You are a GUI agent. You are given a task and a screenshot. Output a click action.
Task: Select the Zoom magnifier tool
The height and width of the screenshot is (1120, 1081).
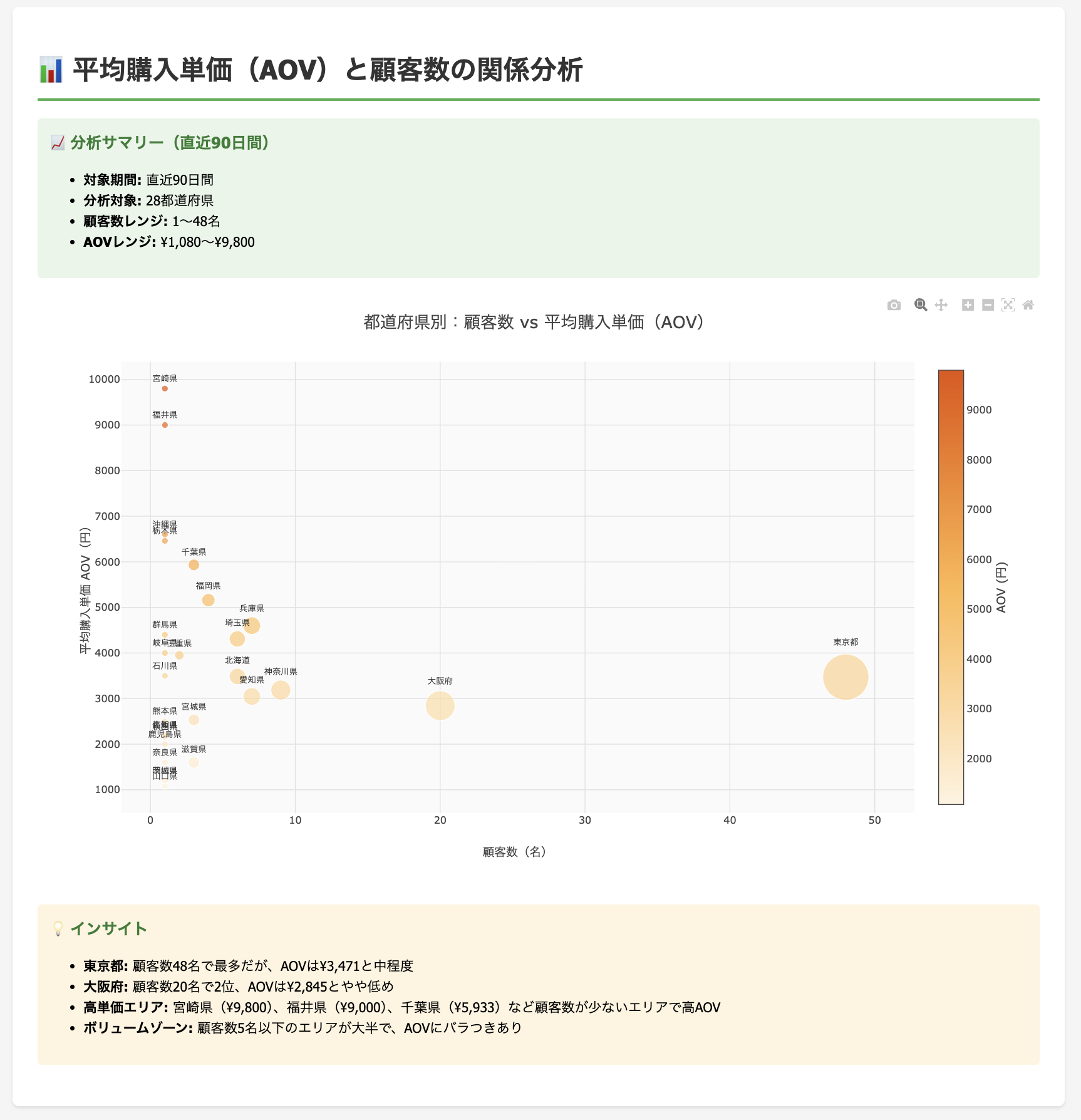coord(920,305)
